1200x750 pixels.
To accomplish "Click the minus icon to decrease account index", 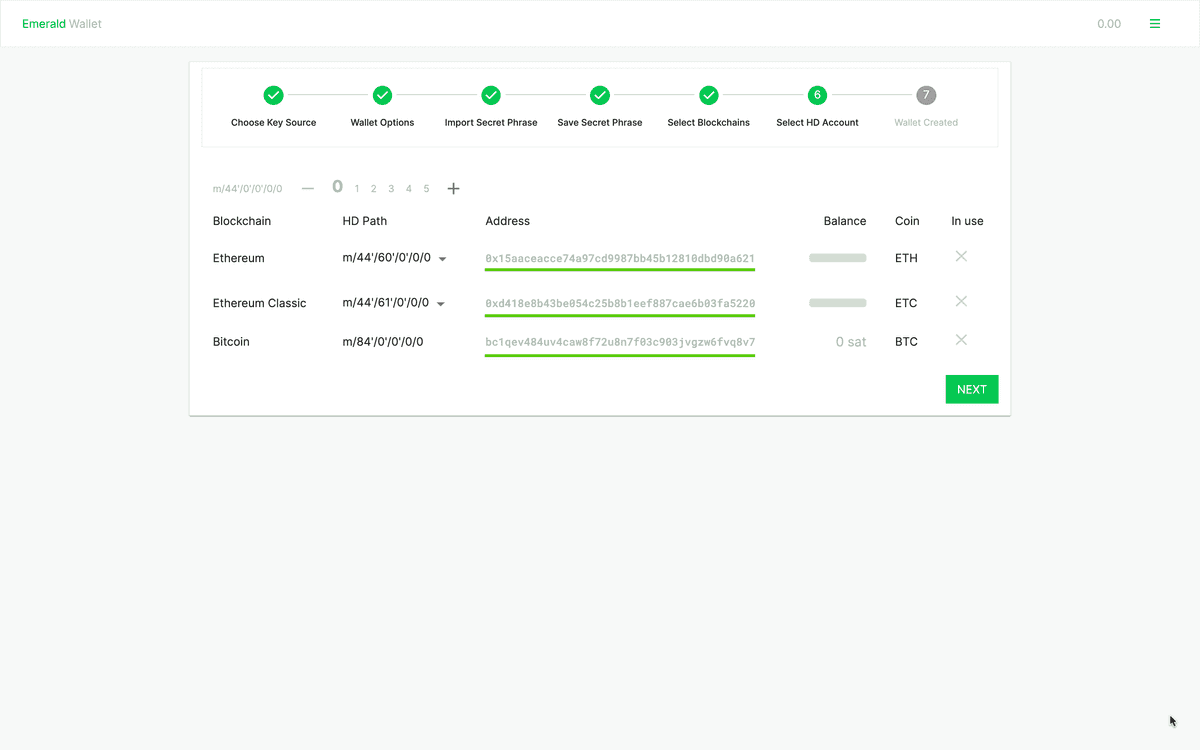I will 307,188.
